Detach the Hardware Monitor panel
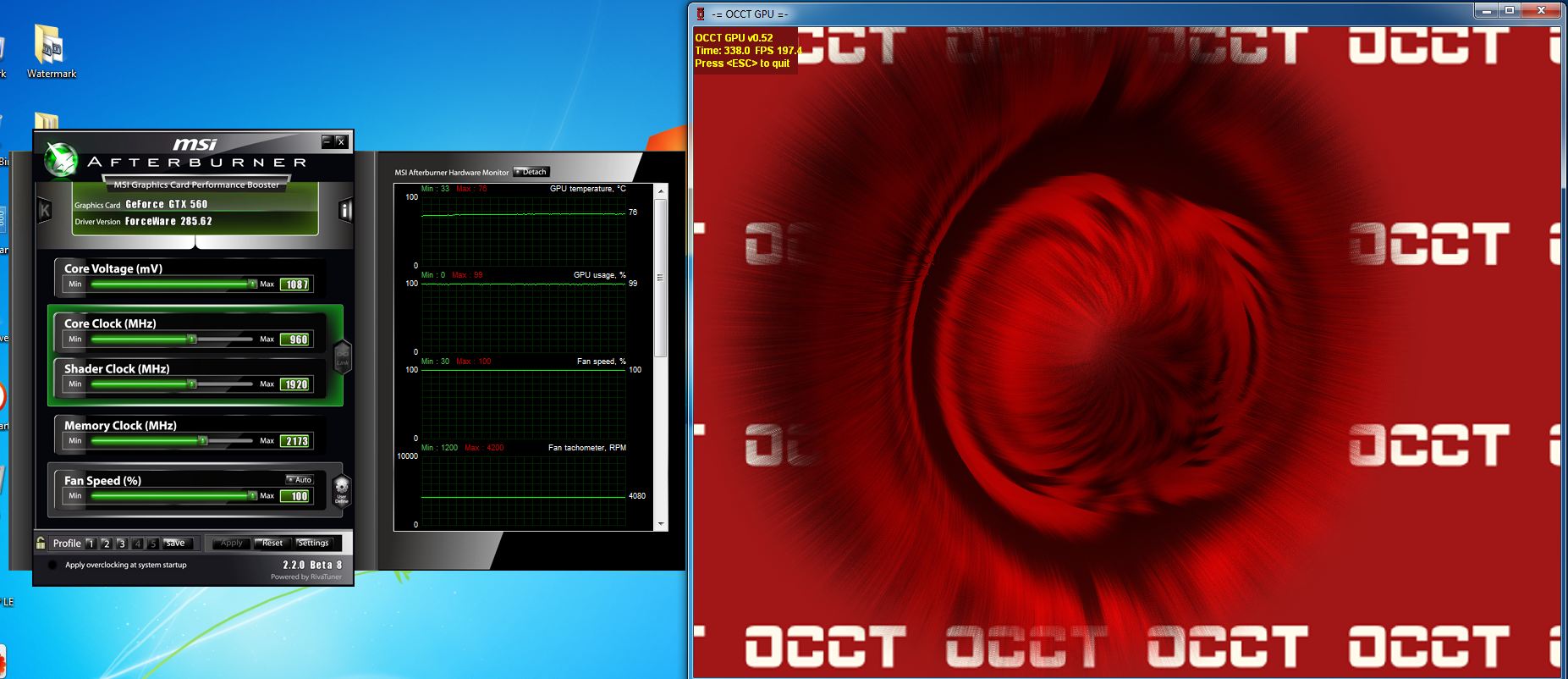Screen dimensions: 1568x679 click(531, 172)
